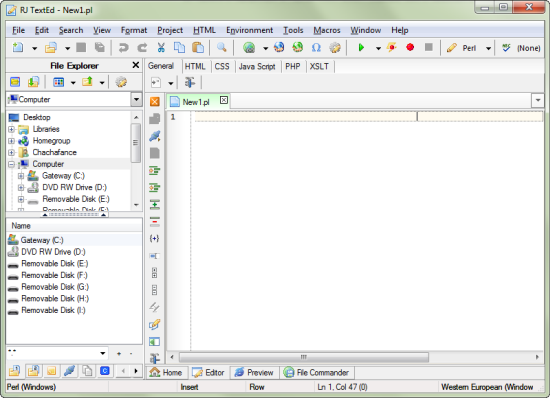The width and height of the screenshot is (550, 398).
Task: Click the {+} icon in vertical toolbar
Action: (154, 238)
